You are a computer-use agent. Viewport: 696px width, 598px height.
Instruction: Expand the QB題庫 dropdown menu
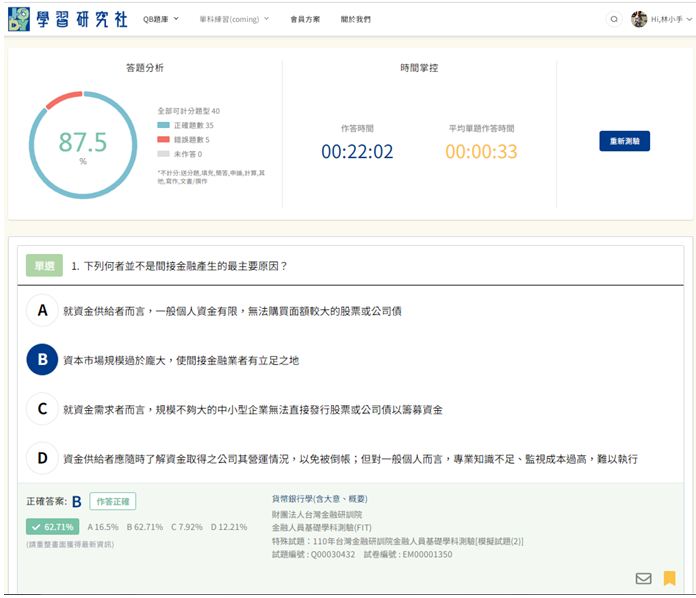[161, 19]
